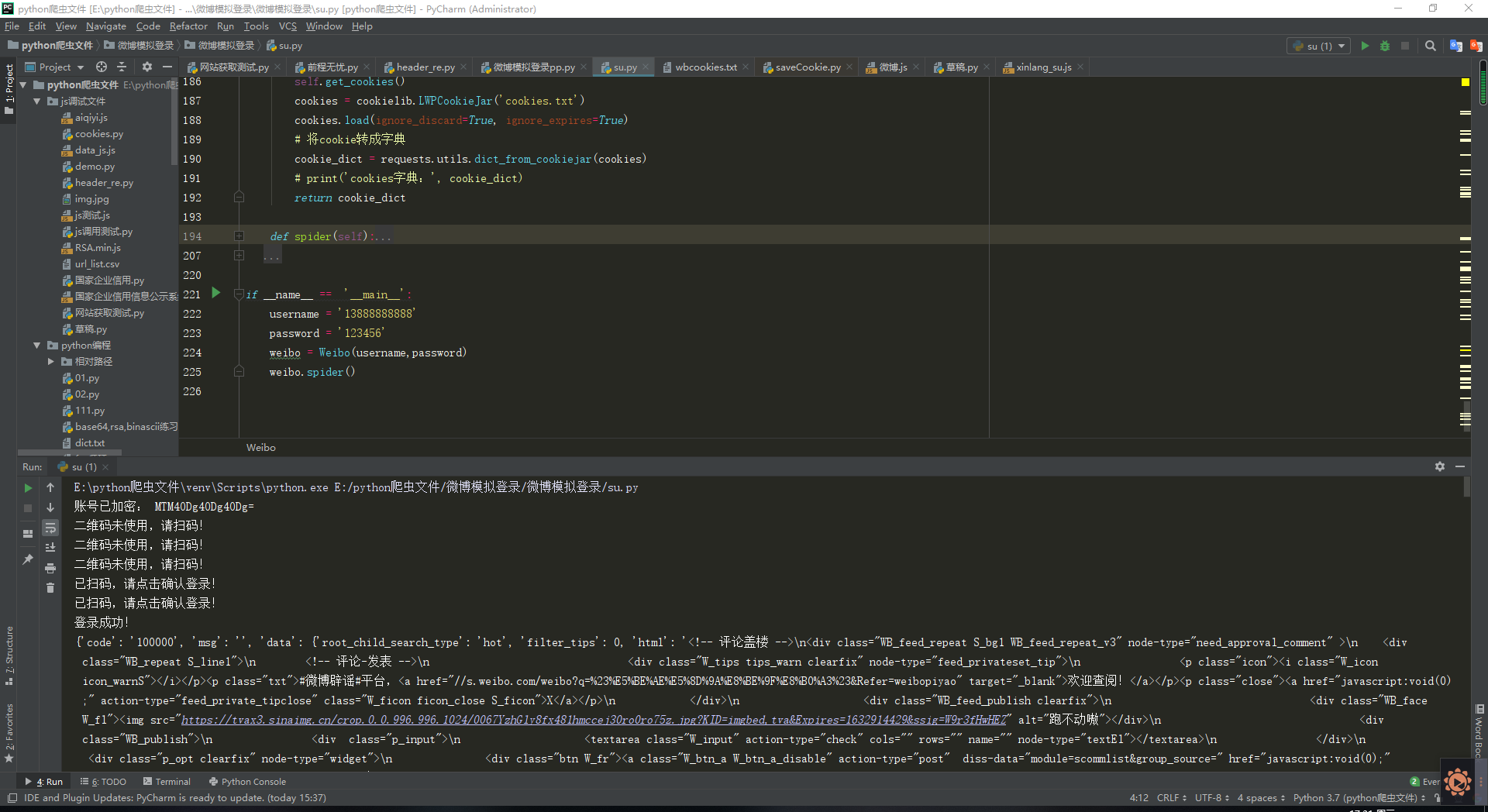Image resolution: width=1488 pixels, height=812 pixels.
Task: Jump down the stack trace in the Run panel
Action: coord(50,507)
